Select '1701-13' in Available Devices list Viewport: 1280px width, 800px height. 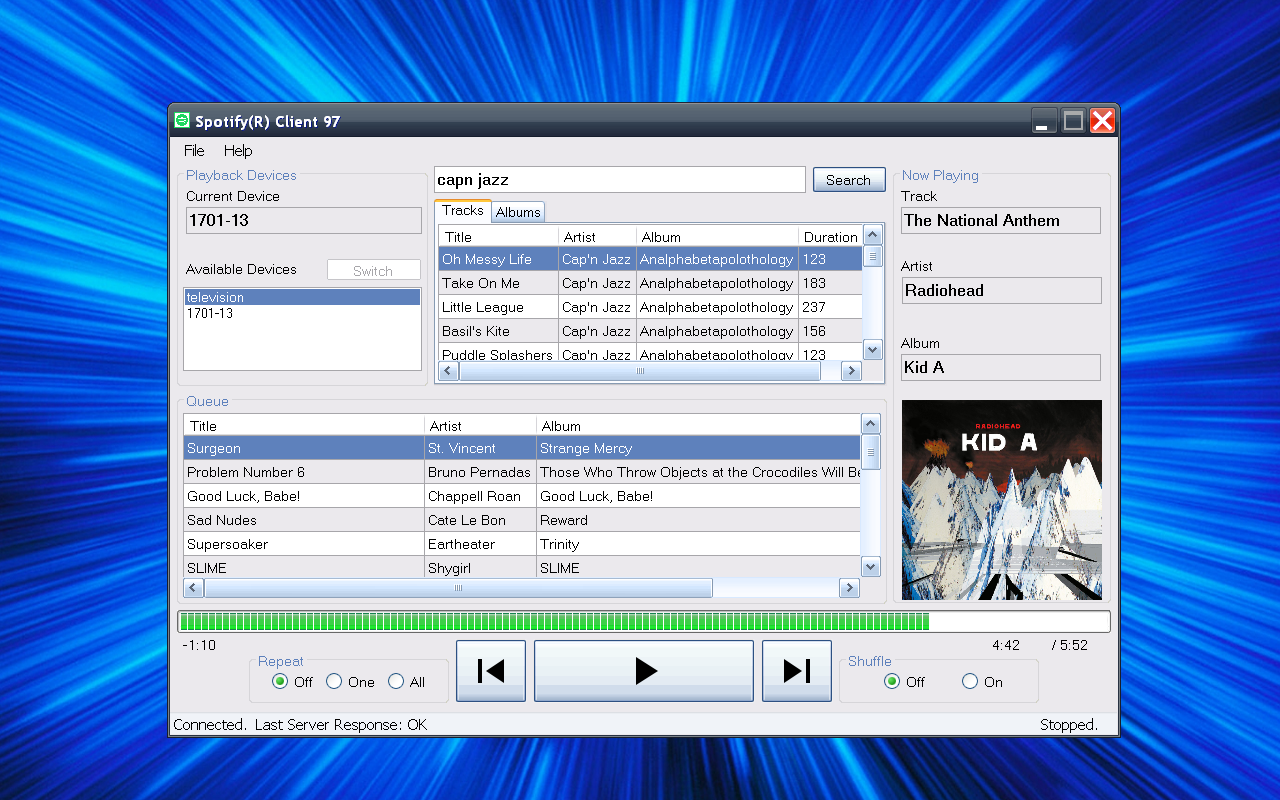[302, 313]
